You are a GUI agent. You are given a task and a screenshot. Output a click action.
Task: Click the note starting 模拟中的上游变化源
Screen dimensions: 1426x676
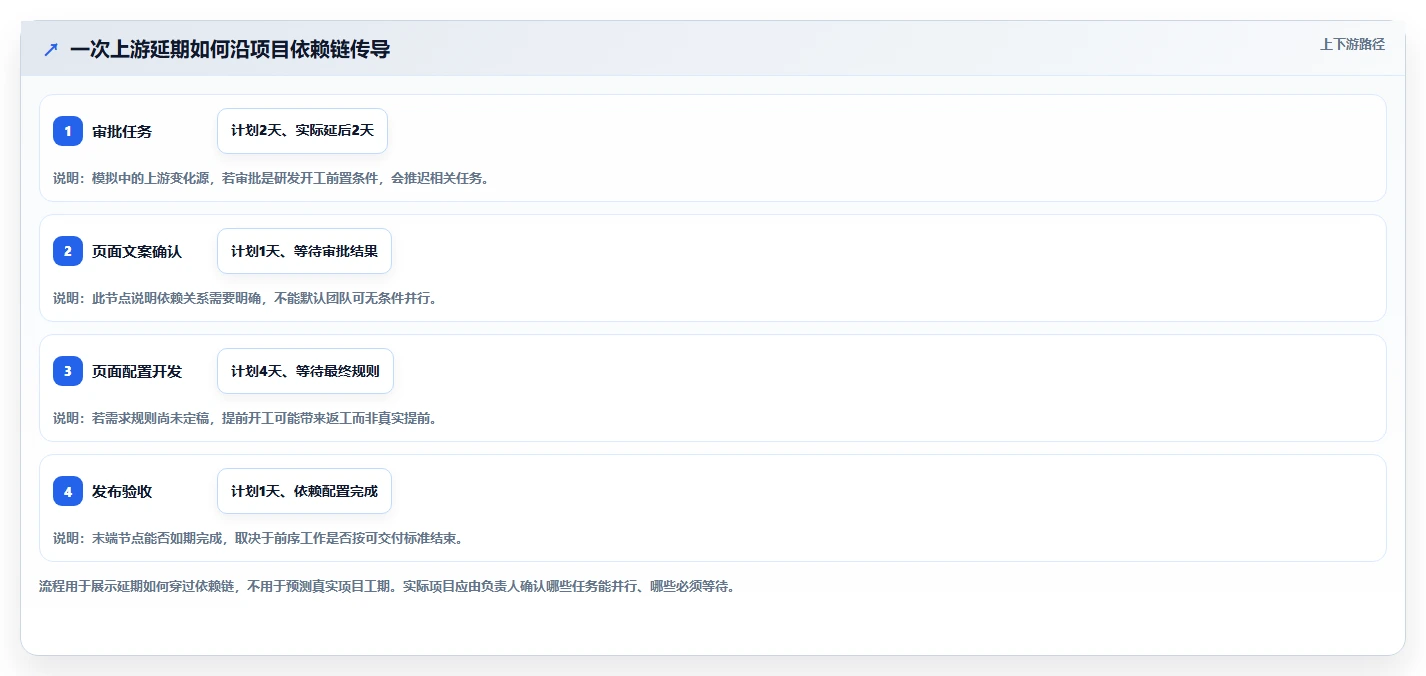pyautogui.click(x=271, y=178)
